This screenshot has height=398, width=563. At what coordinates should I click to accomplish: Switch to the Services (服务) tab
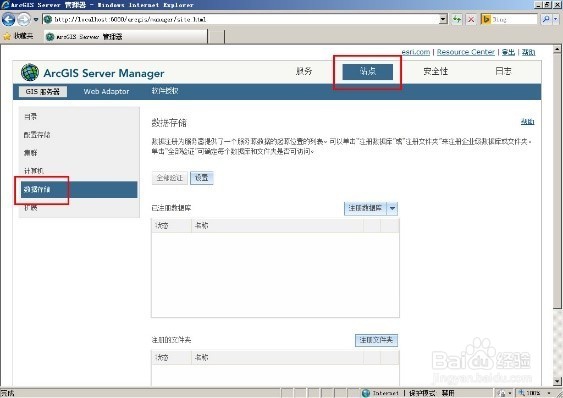pyautogui.click(x=304, y=71)
